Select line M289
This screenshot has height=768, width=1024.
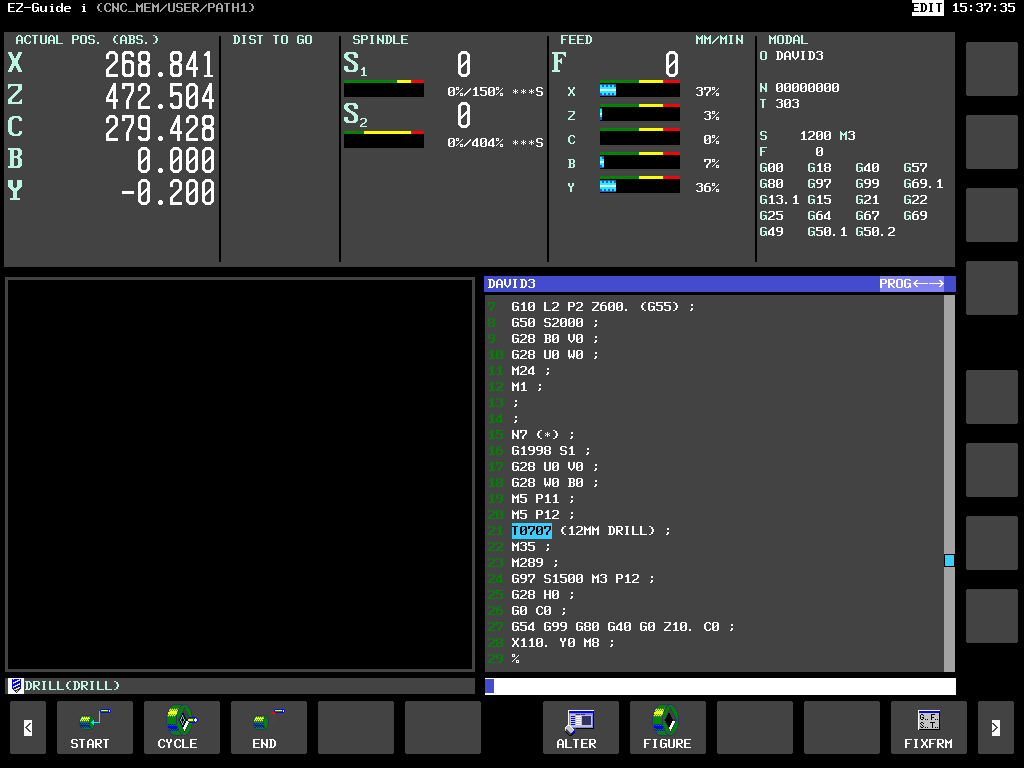[x=535, y=563]
